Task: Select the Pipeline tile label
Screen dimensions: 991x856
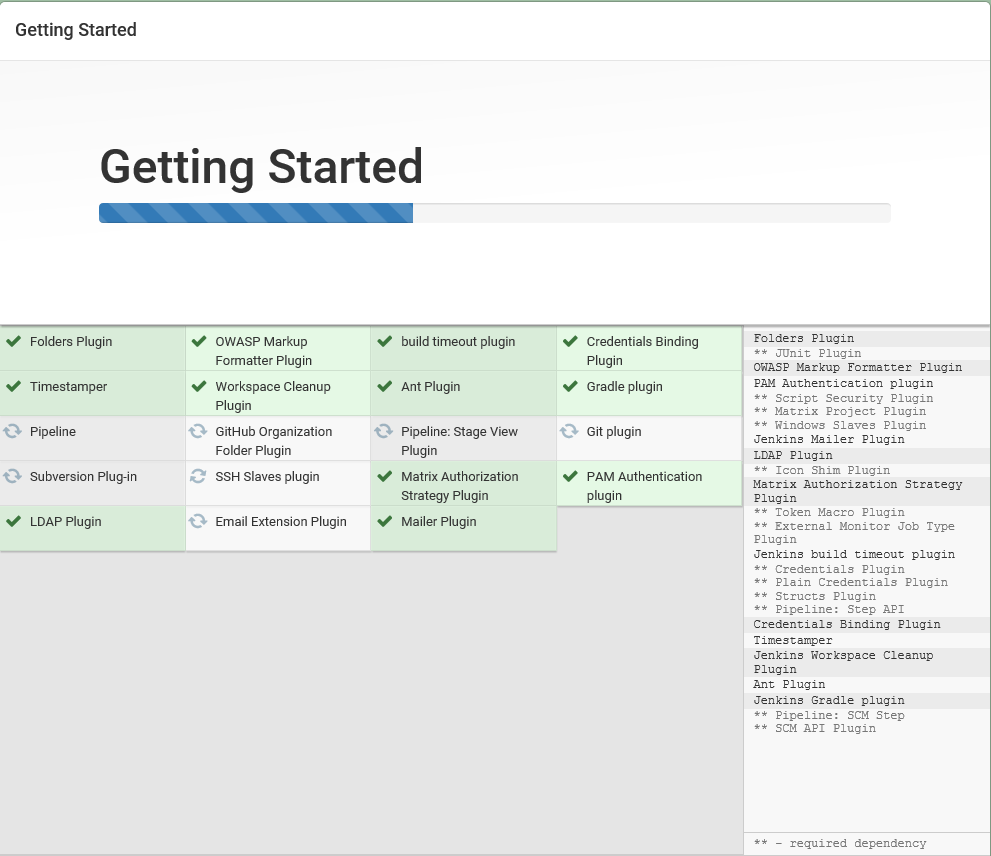Action: tap(52, 431)
